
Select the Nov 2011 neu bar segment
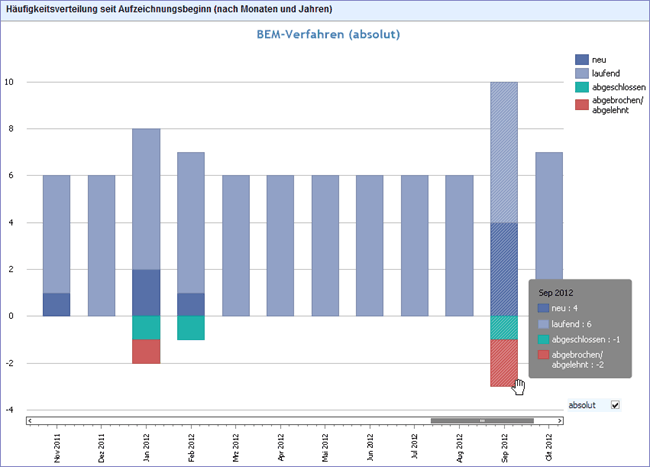pyautogui.click(x=56, y=305)
